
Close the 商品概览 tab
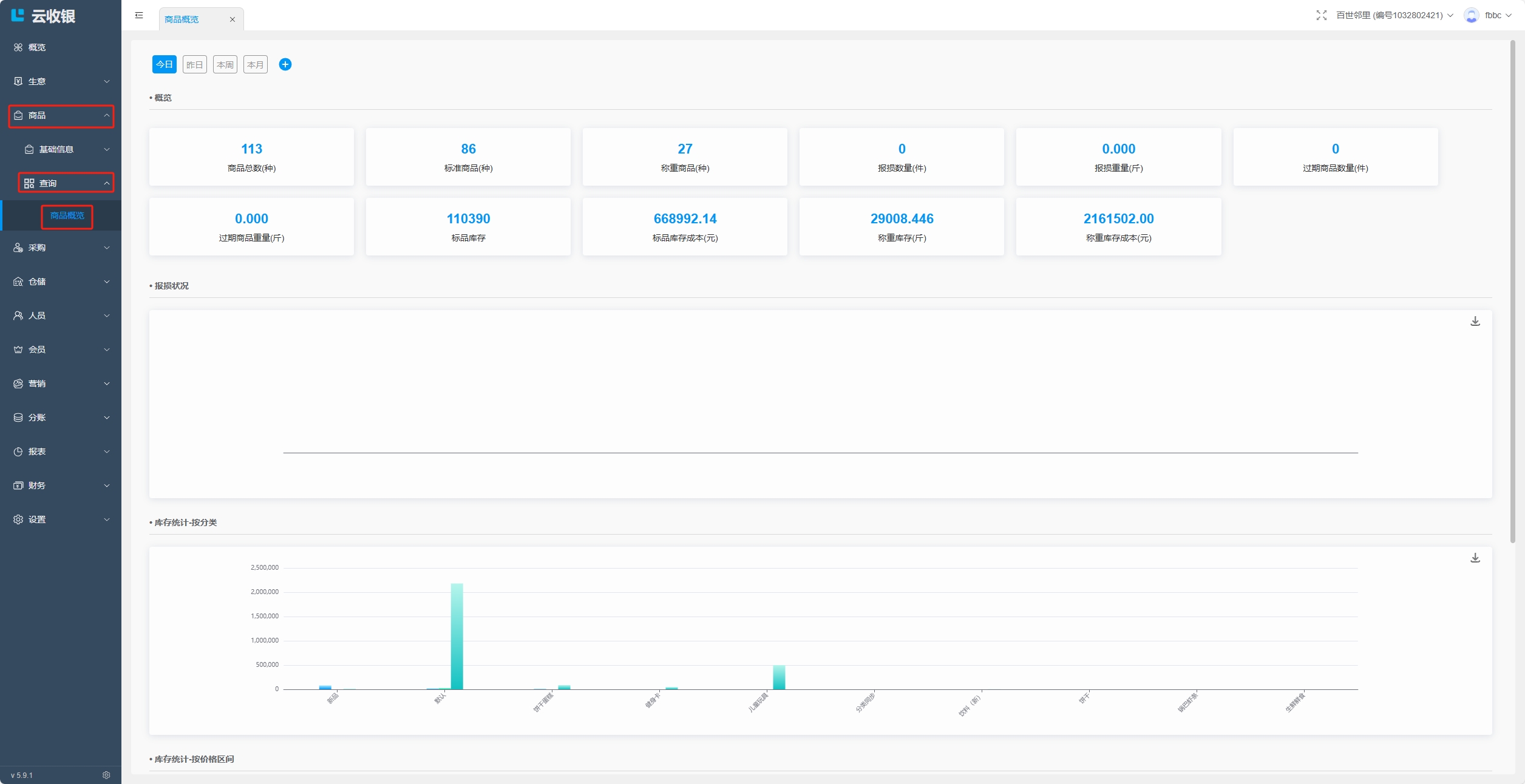point(232,19)
